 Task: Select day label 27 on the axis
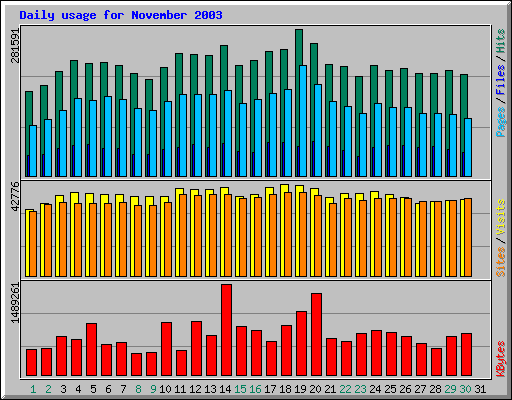click(420, 389)
